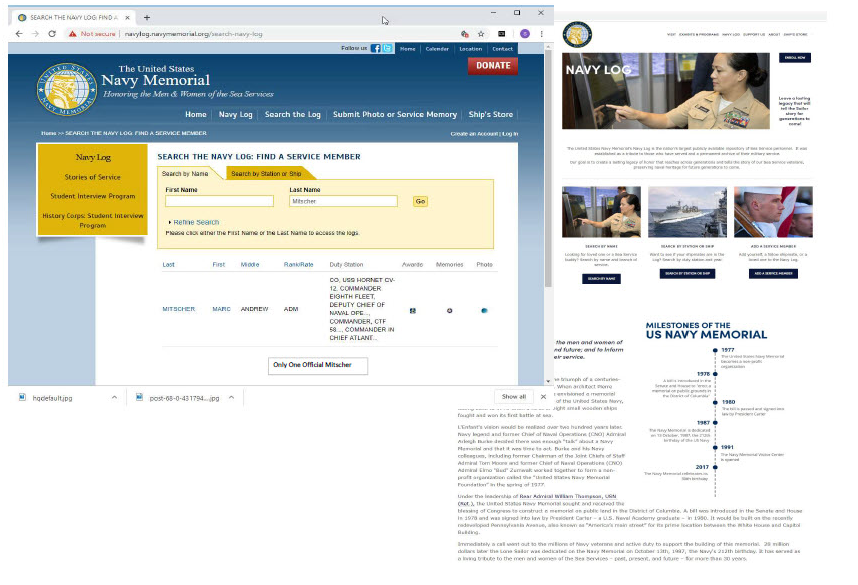Open the MITSCHER last name link

[x=179, y=309]
